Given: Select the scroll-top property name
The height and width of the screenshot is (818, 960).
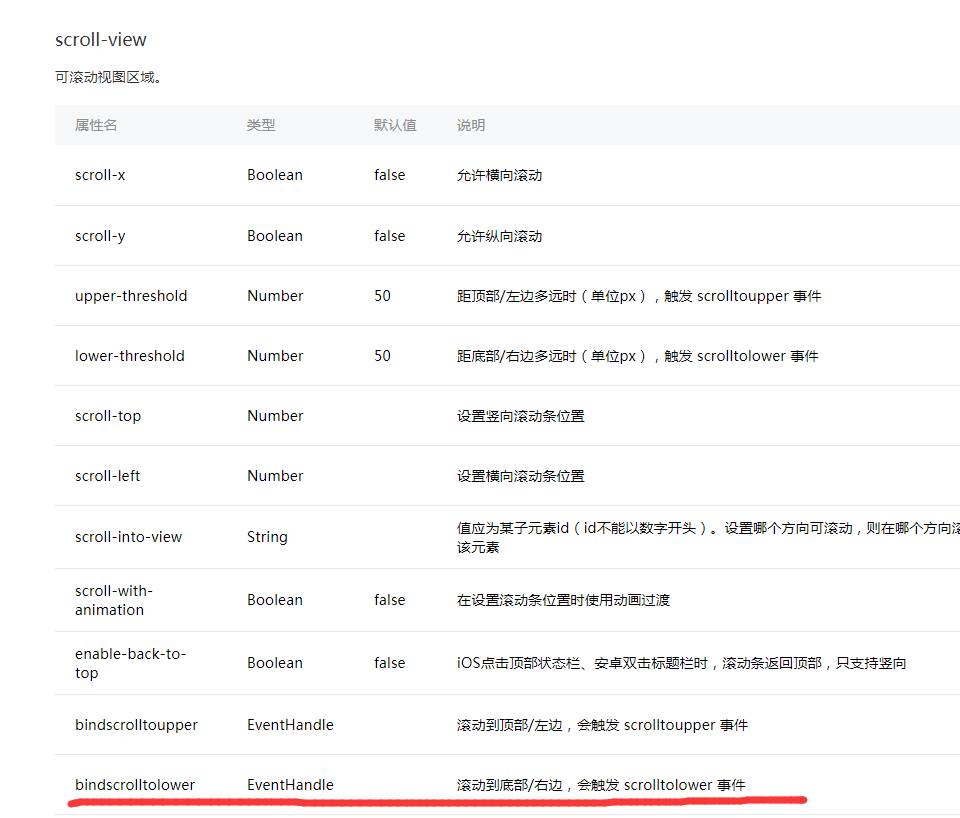Looking at the screenshot, I should point(108,416).
